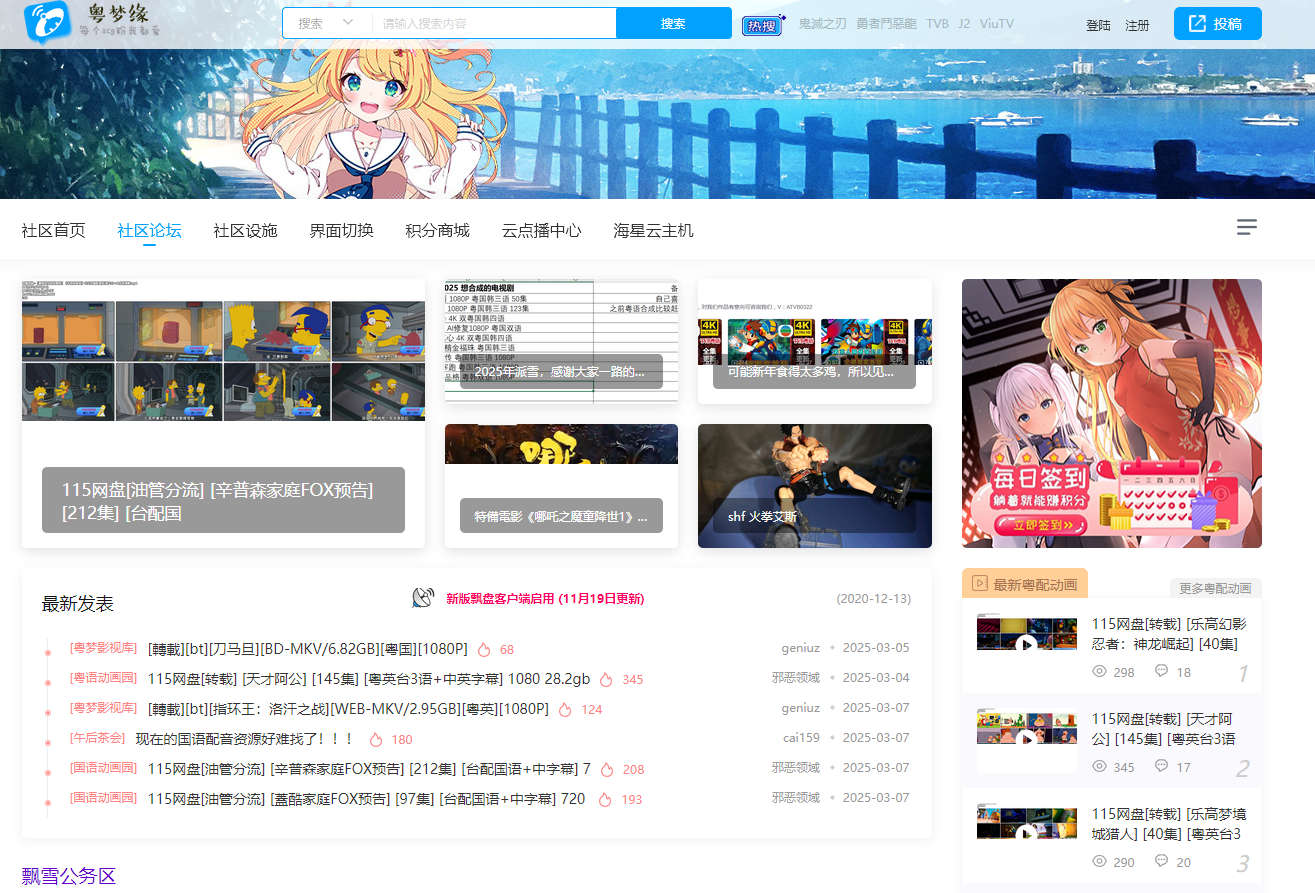This screenshot has height=893, width=1315.
Task: Click the 登陆 login link
Action: tap(1098, 25)
